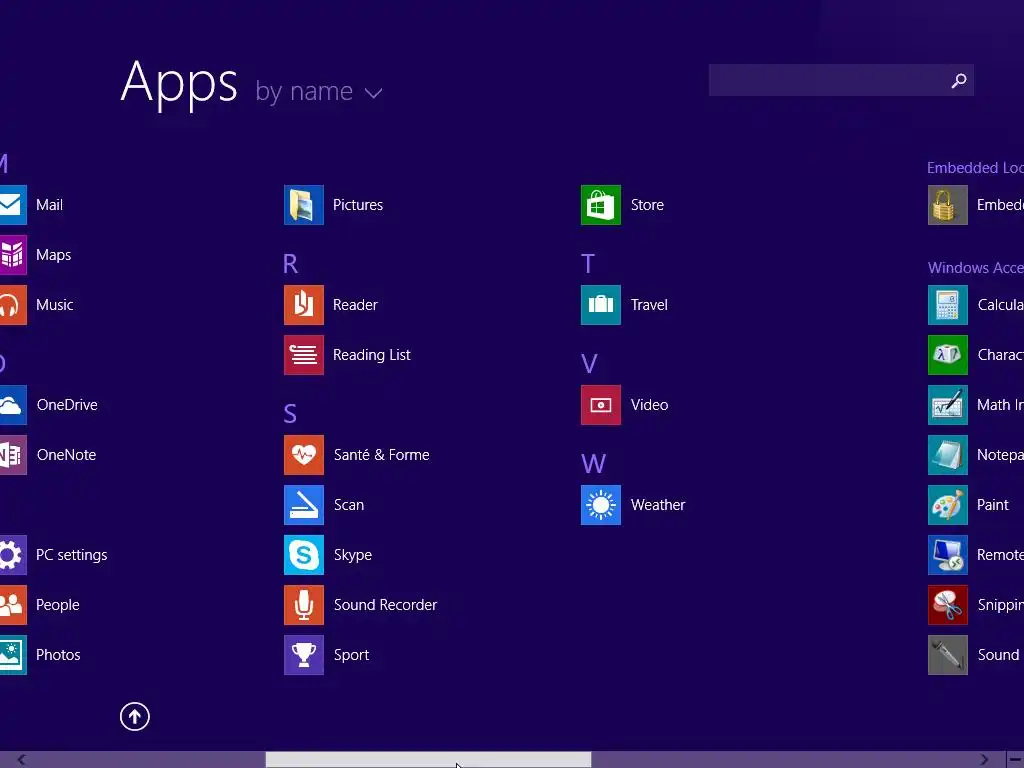Open the gray microphone Sound icon
The image size is (1024, 768).
click(948, 655)
